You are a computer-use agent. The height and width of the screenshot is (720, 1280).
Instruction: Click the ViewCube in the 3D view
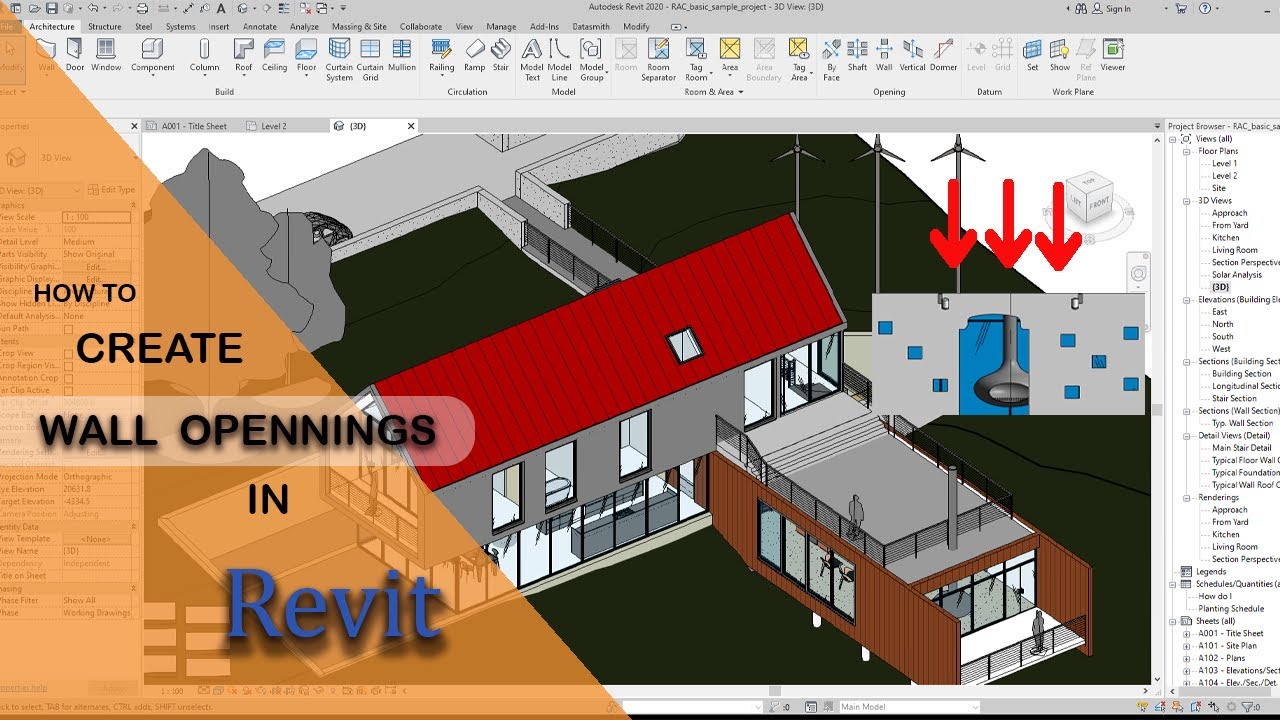pos(1089,198)
